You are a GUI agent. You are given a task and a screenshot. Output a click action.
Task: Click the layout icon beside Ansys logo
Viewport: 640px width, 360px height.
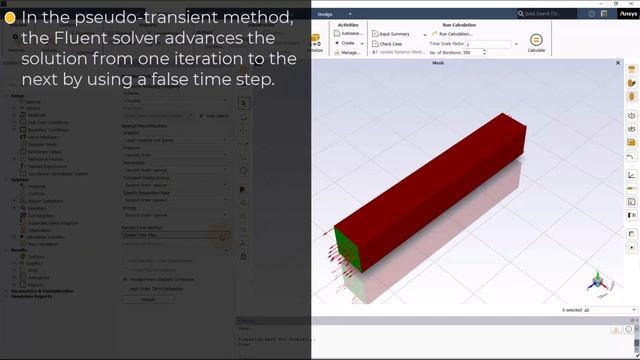[x=604, y=13]
